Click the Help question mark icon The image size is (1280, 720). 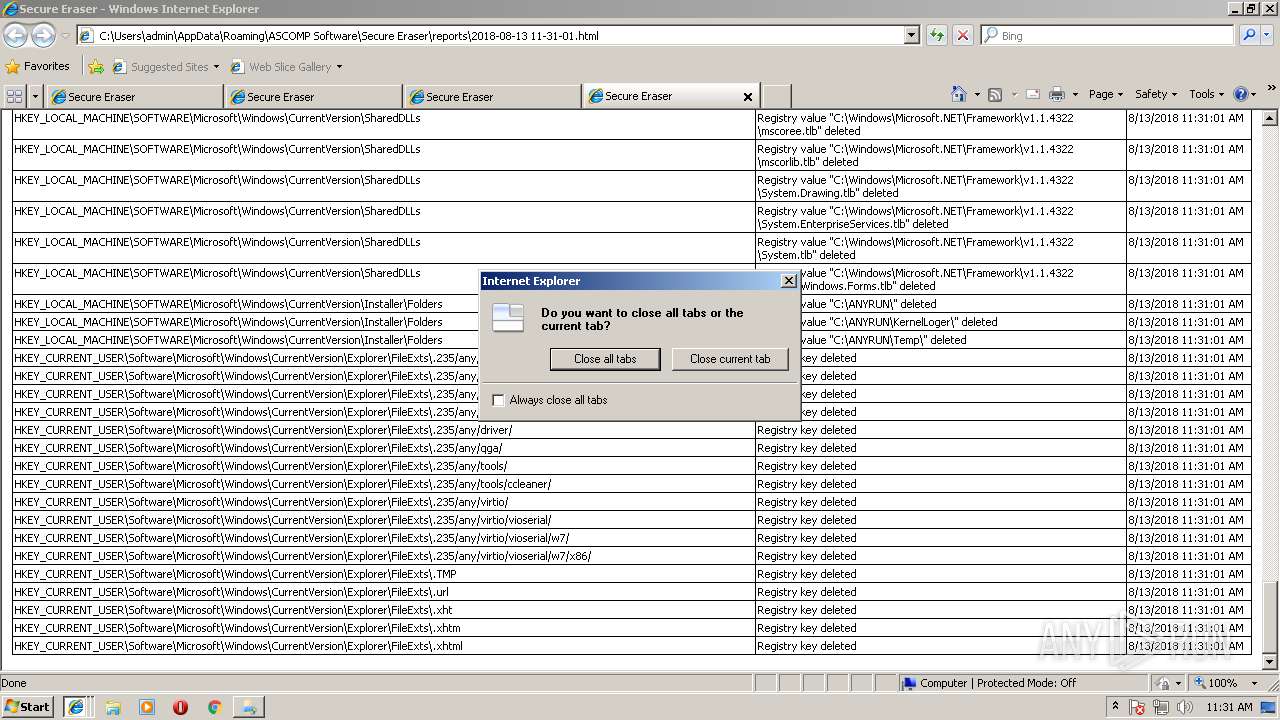(x=1241, y=94)
